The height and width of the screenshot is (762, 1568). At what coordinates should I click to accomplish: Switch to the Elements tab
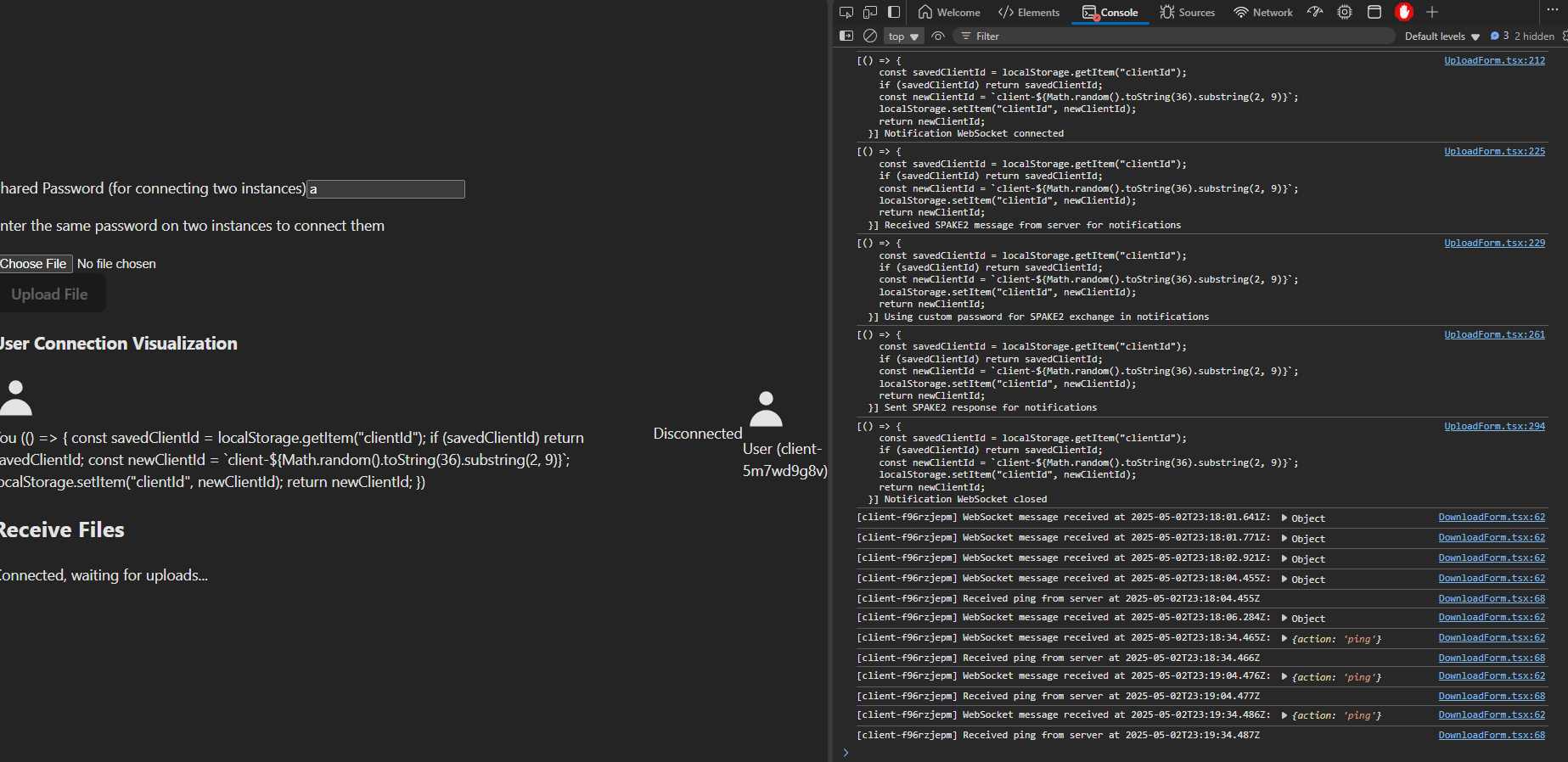[1029, 13]
